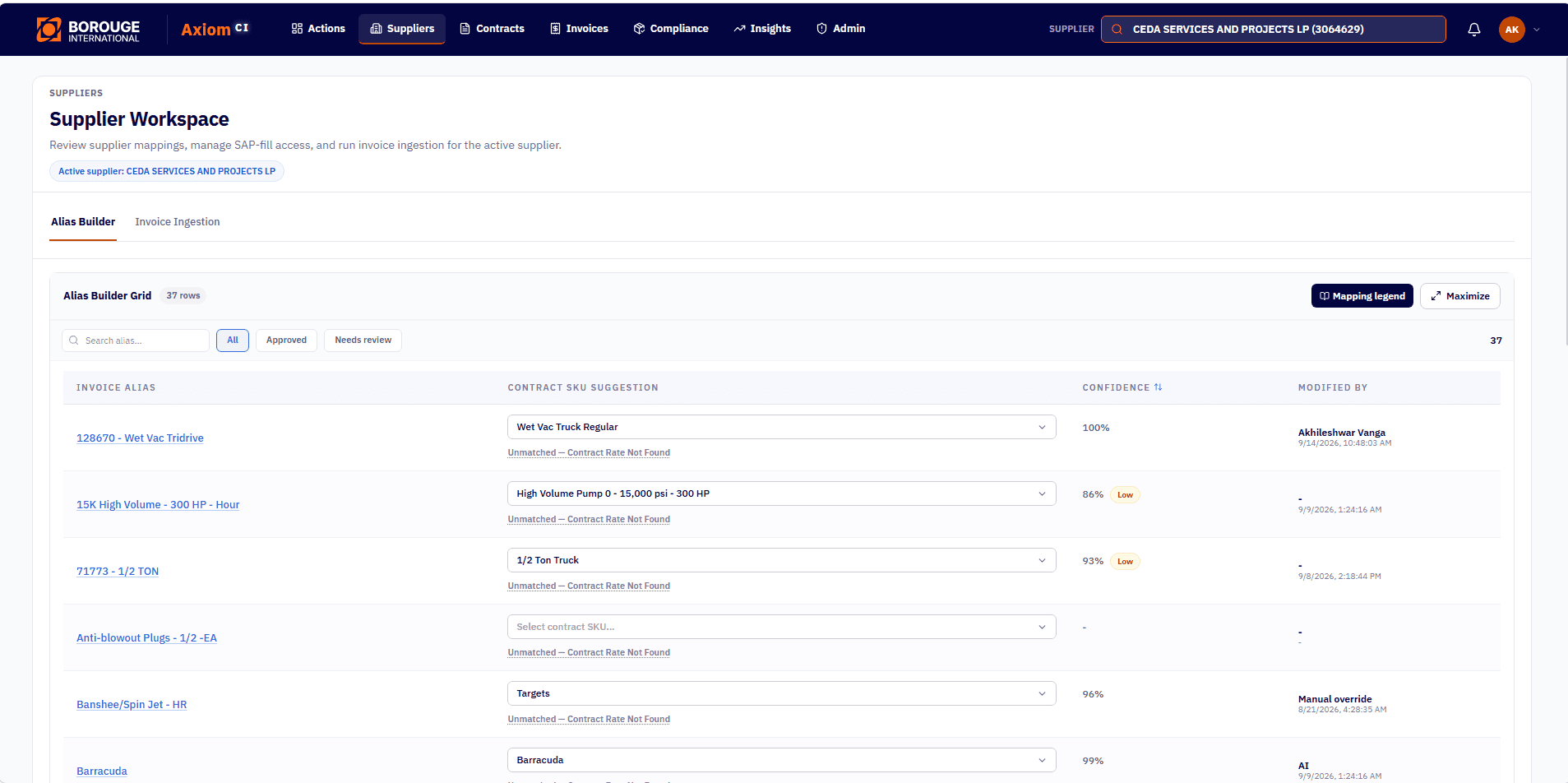The image size is (1568, 783).
Task: Click the confidence column sort arrows
Action: click(1158, 387)
